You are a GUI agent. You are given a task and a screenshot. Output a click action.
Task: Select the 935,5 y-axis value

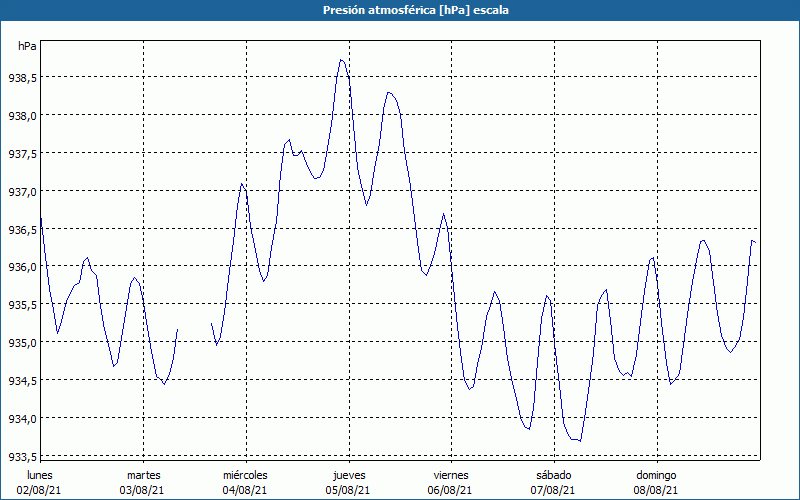tap(22, 305)
